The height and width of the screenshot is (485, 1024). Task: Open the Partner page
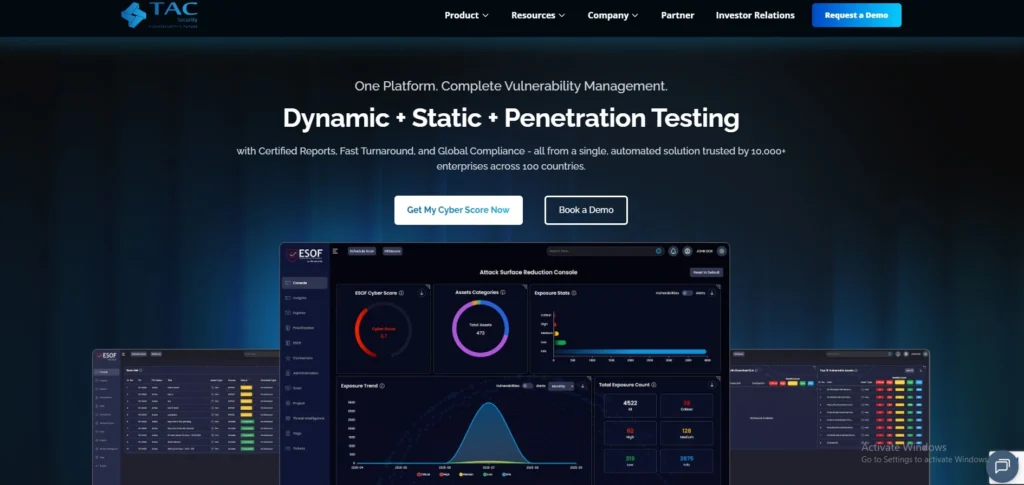677,15
